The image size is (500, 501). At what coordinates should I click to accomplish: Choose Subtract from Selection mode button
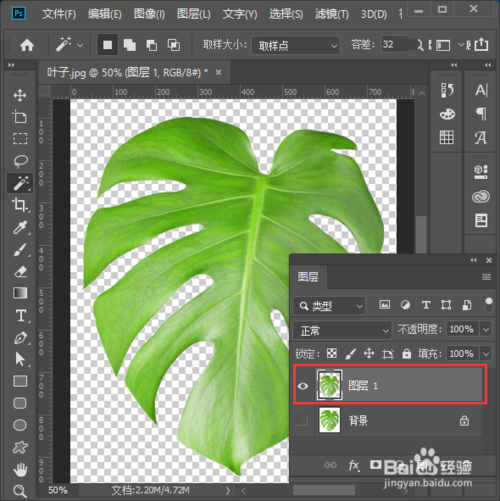coord(152,45)
